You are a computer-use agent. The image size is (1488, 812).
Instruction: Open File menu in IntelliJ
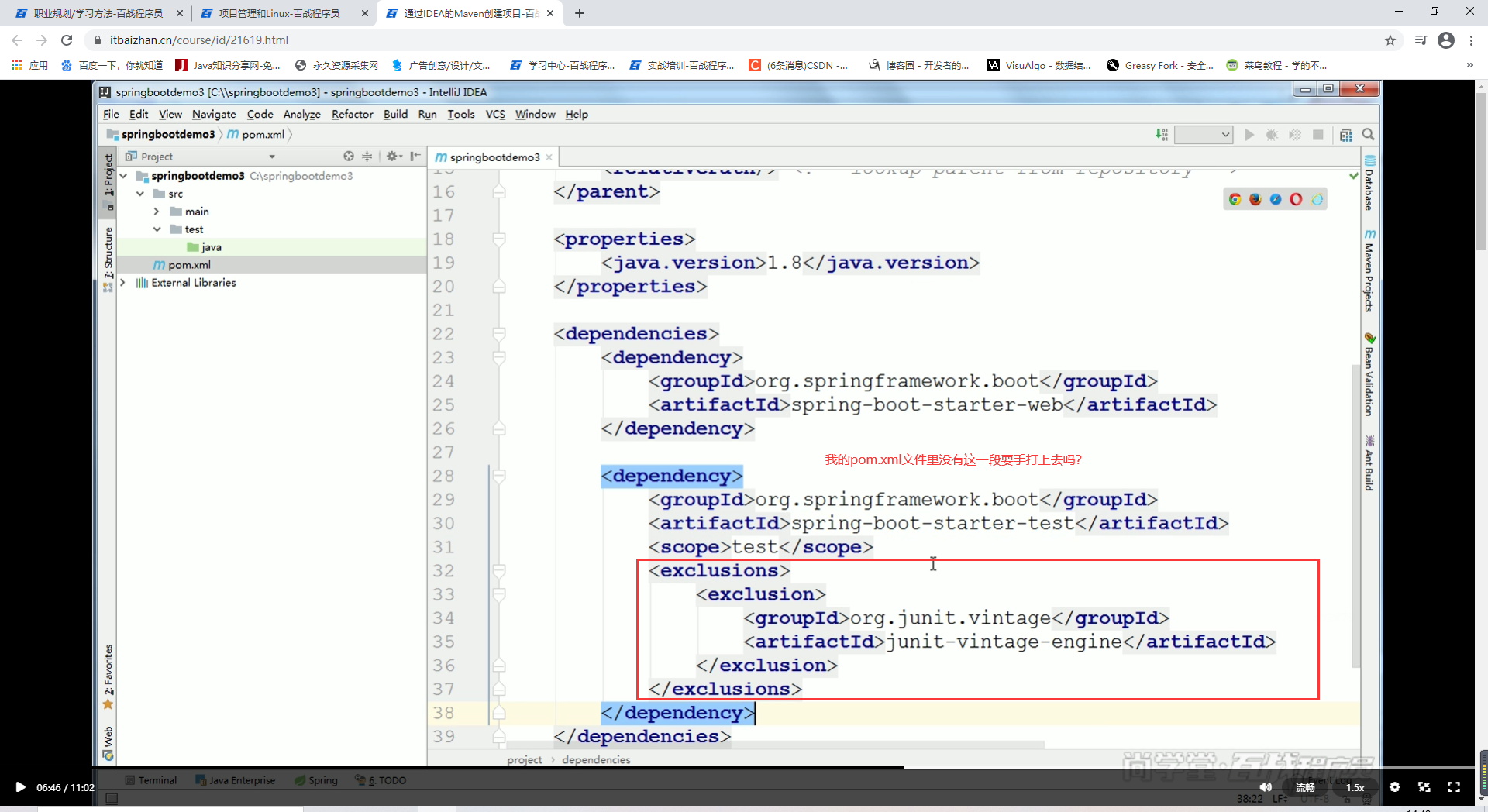pyautogui.click(x=111, y=114)
